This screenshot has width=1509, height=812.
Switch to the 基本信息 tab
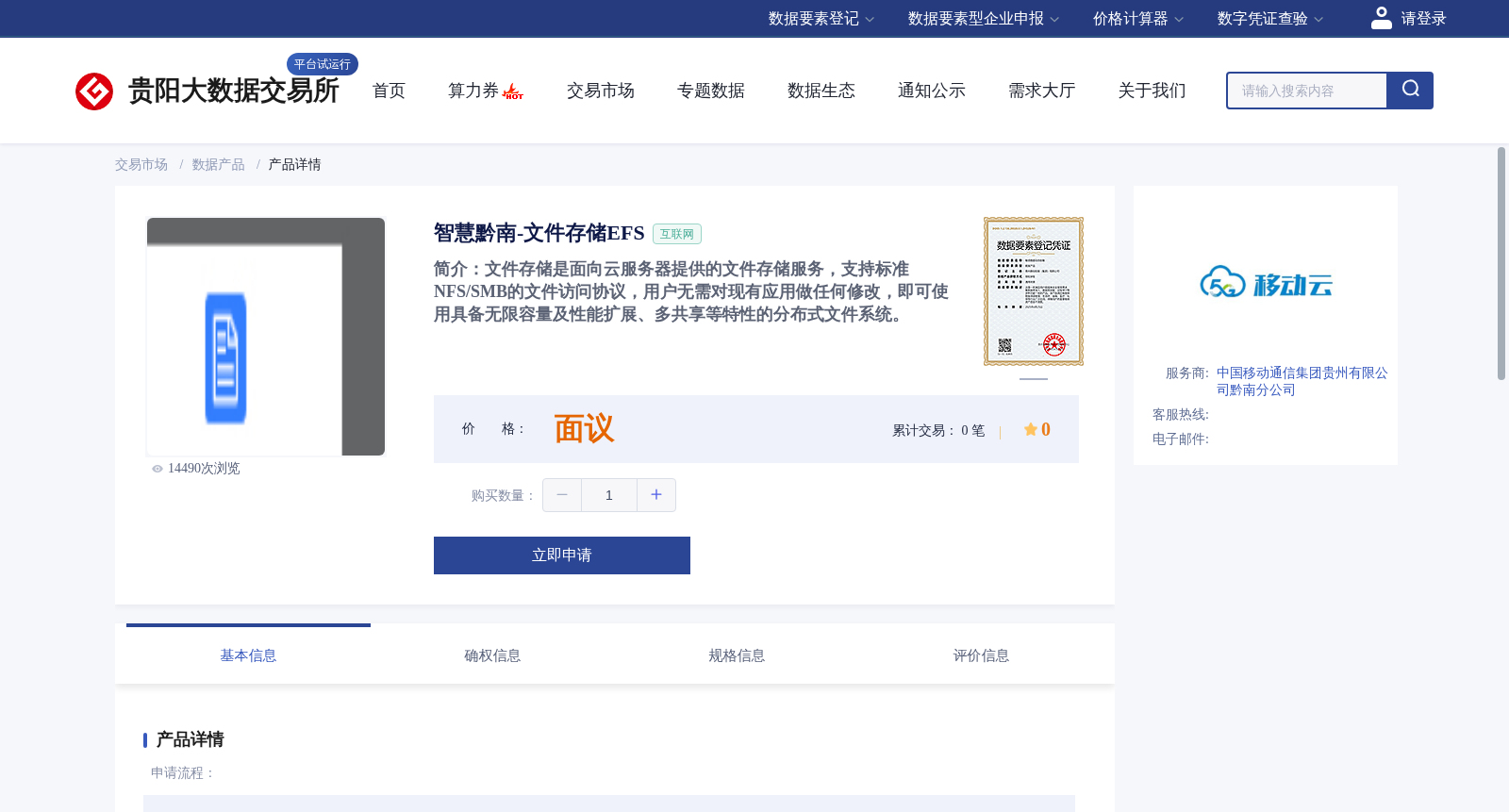(248, 655)
